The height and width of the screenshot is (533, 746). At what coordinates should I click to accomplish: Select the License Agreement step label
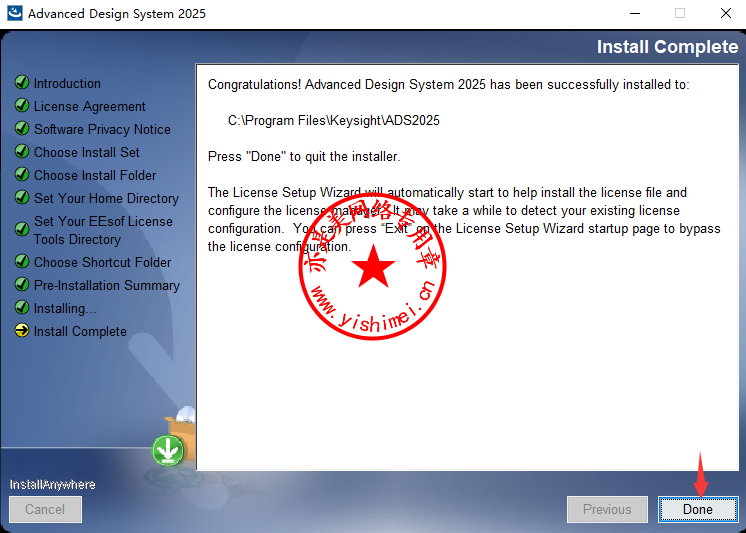[89, 106]
